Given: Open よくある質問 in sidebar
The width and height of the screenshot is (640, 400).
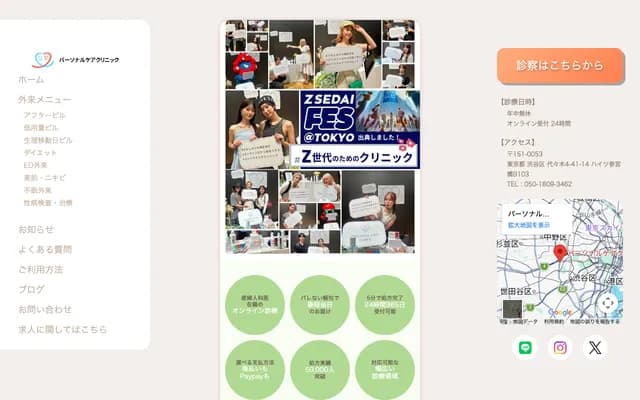Looking at the screenshot, I should pos(45,249).
